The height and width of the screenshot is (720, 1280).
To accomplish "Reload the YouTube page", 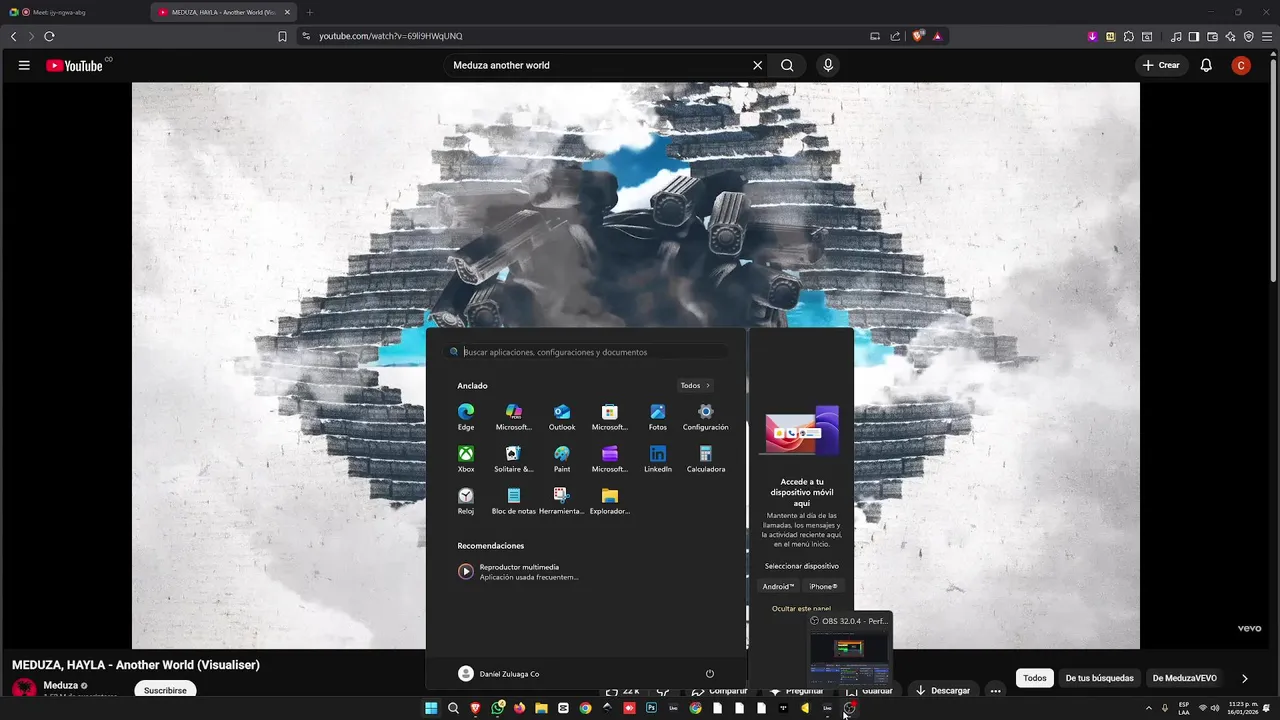I will [49, 36].
